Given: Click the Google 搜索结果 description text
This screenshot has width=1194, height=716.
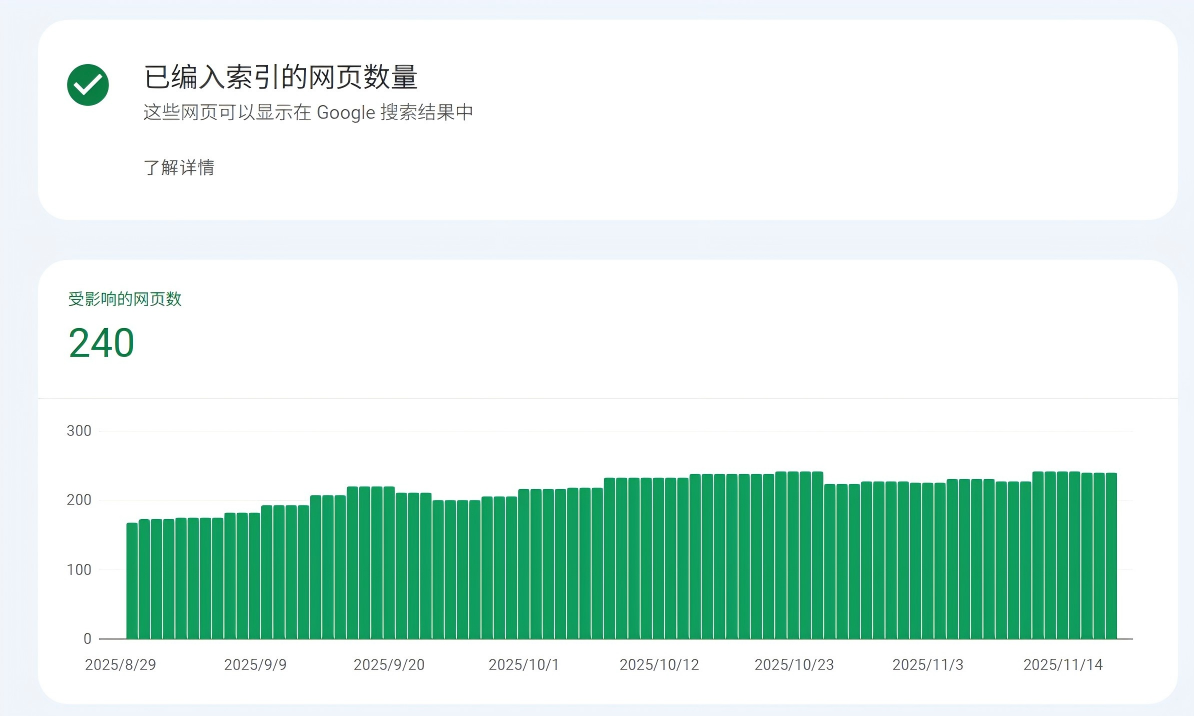Looking at the screenshot, I should click(308, 112).
